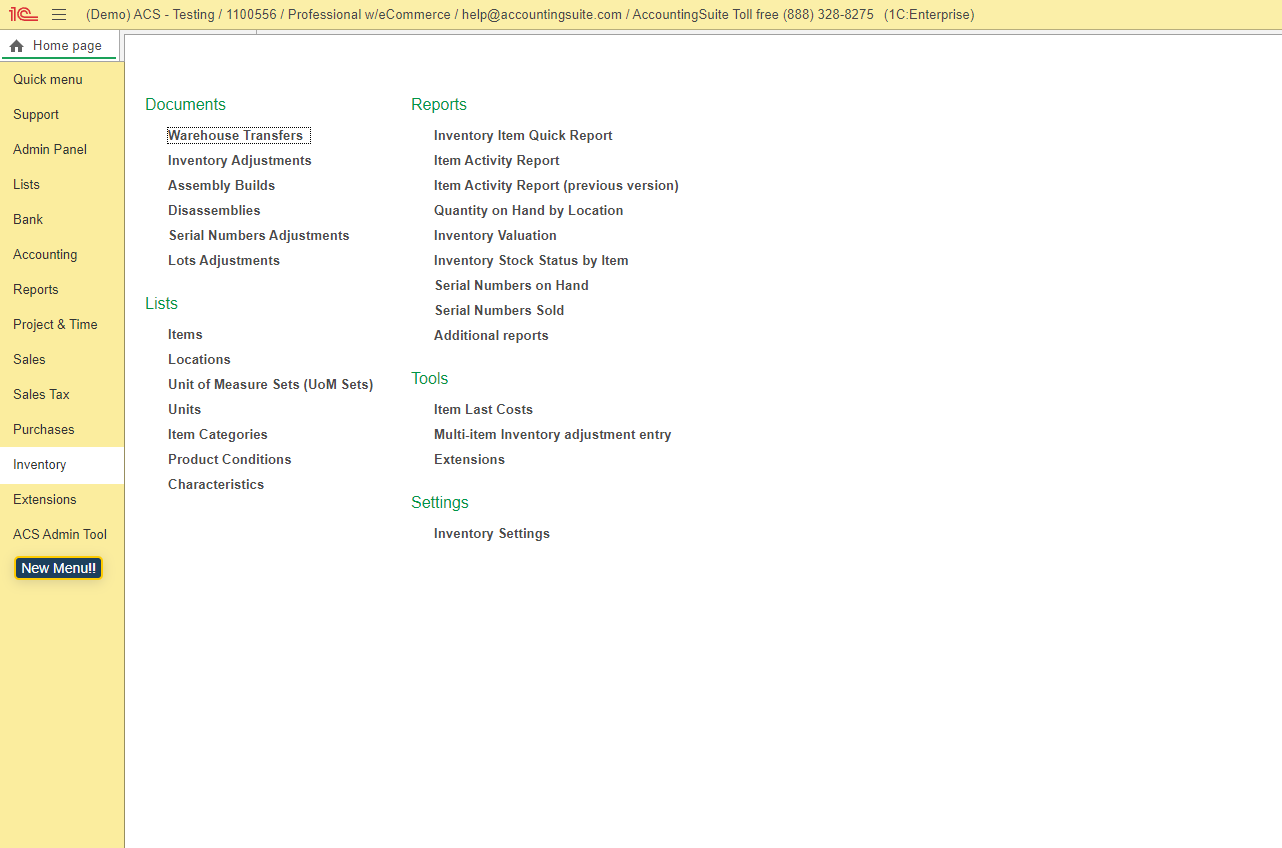Open the Items list
The image size is (1282, 848).
(185, 335)
